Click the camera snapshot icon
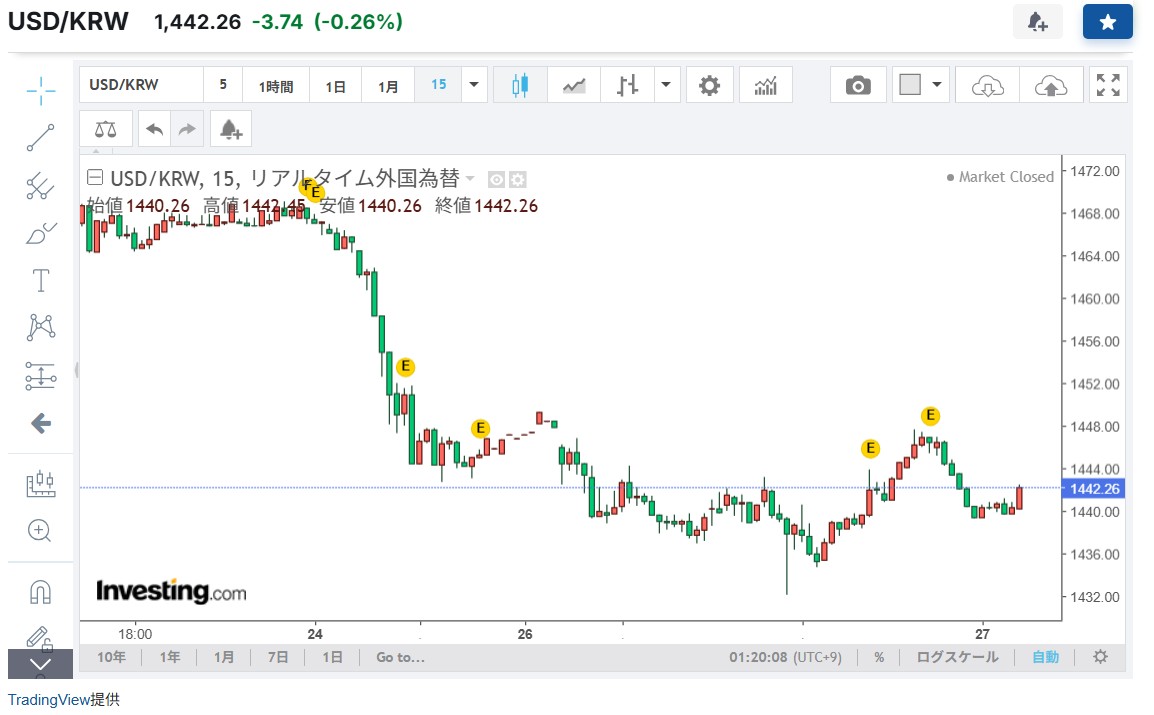 tap(858, 86)
